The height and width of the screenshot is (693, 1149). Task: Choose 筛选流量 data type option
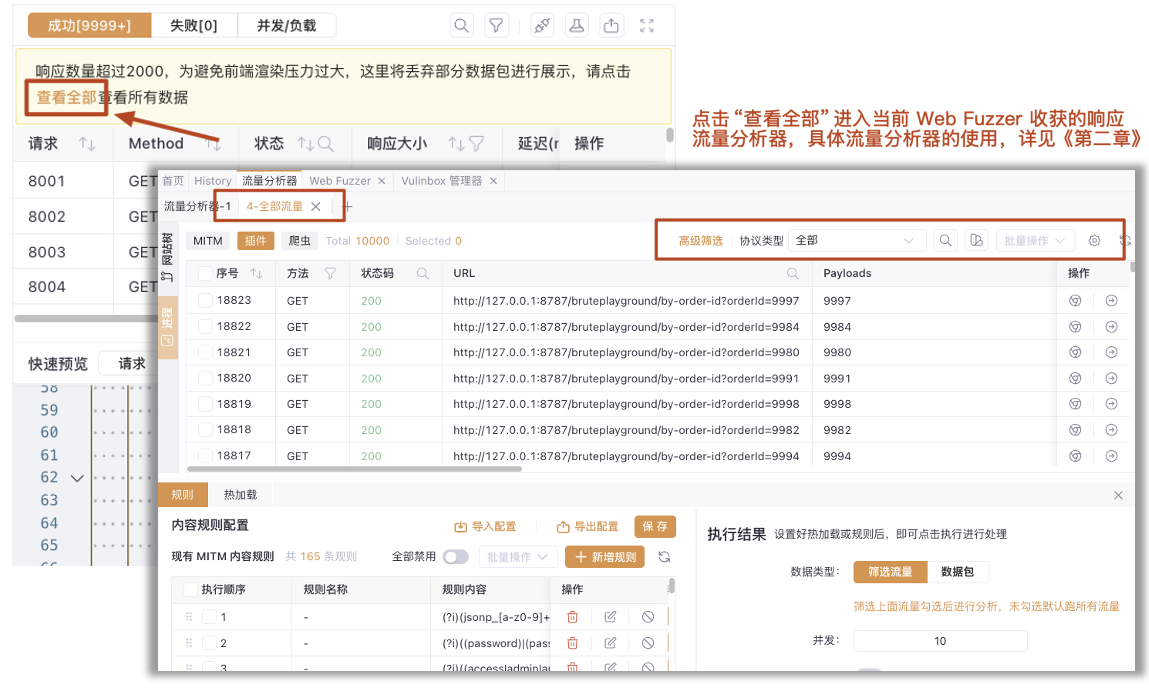(890, 571)
